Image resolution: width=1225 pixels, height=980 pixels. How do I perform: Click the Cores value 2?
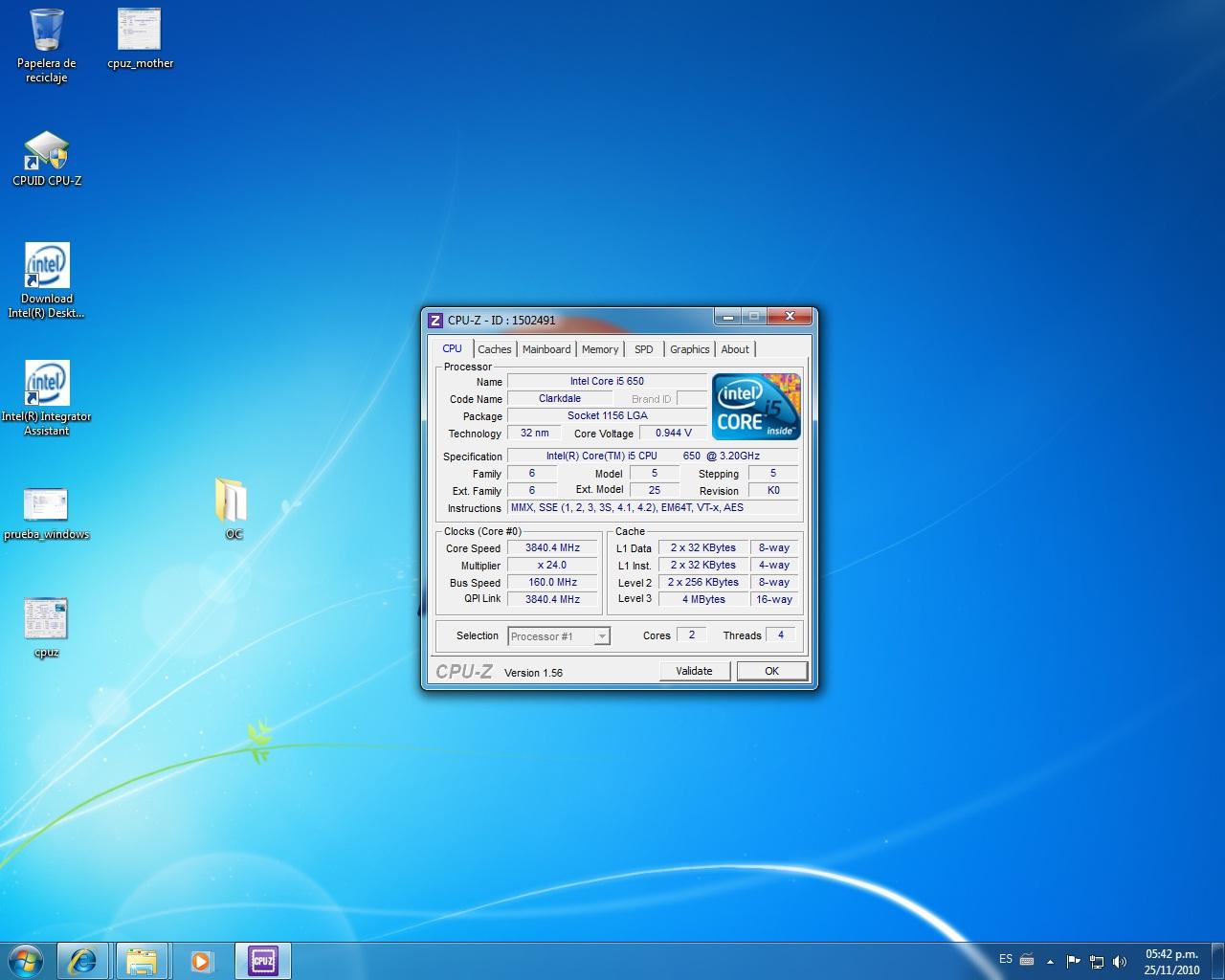point(692,635)
